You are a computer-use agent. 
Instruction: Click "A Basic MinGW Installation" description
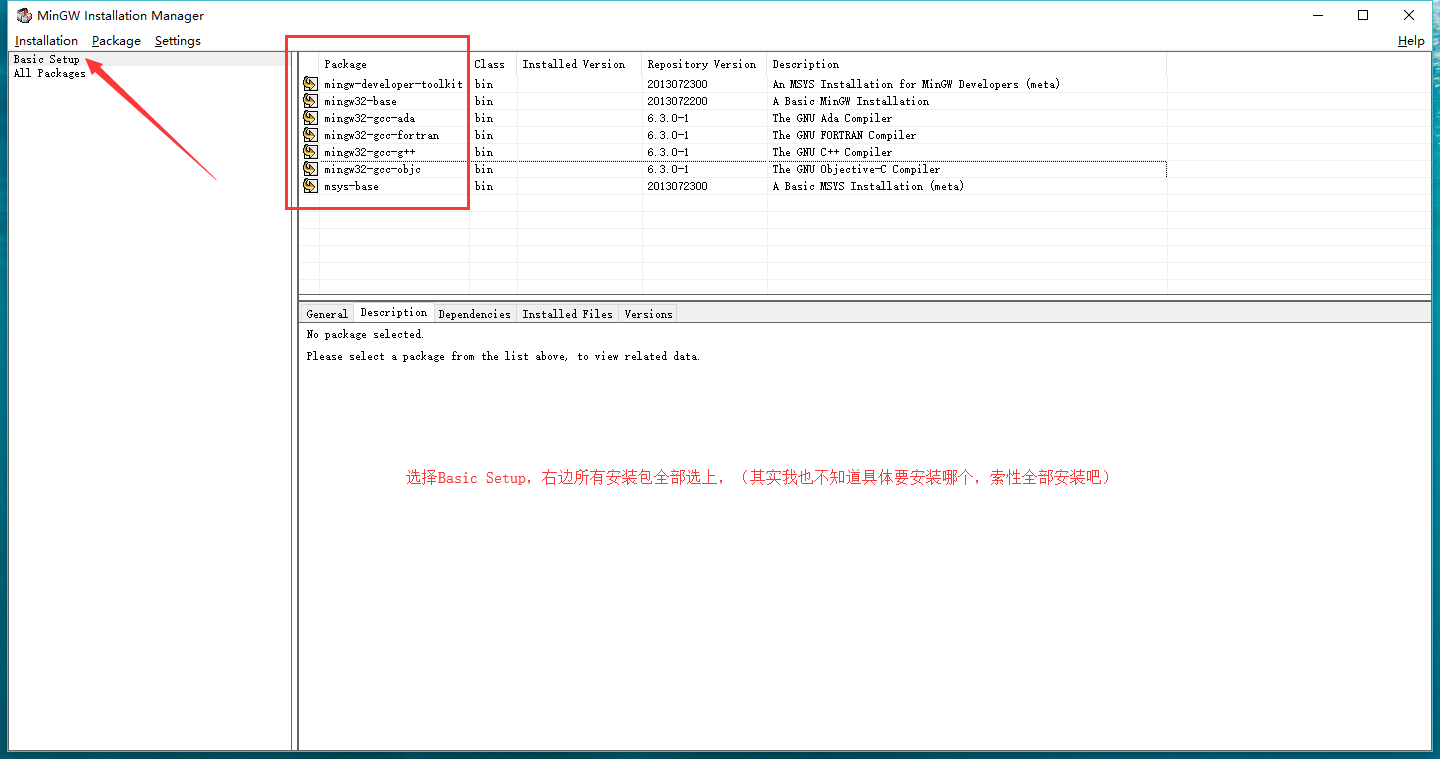tap(851, 101)
